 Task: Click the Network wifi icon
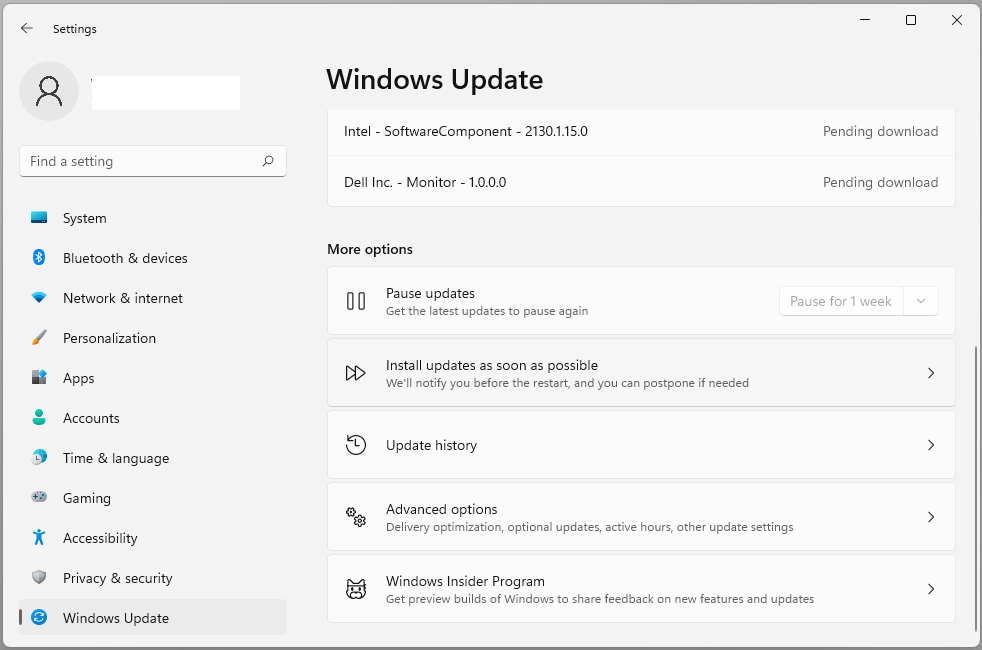39,297
